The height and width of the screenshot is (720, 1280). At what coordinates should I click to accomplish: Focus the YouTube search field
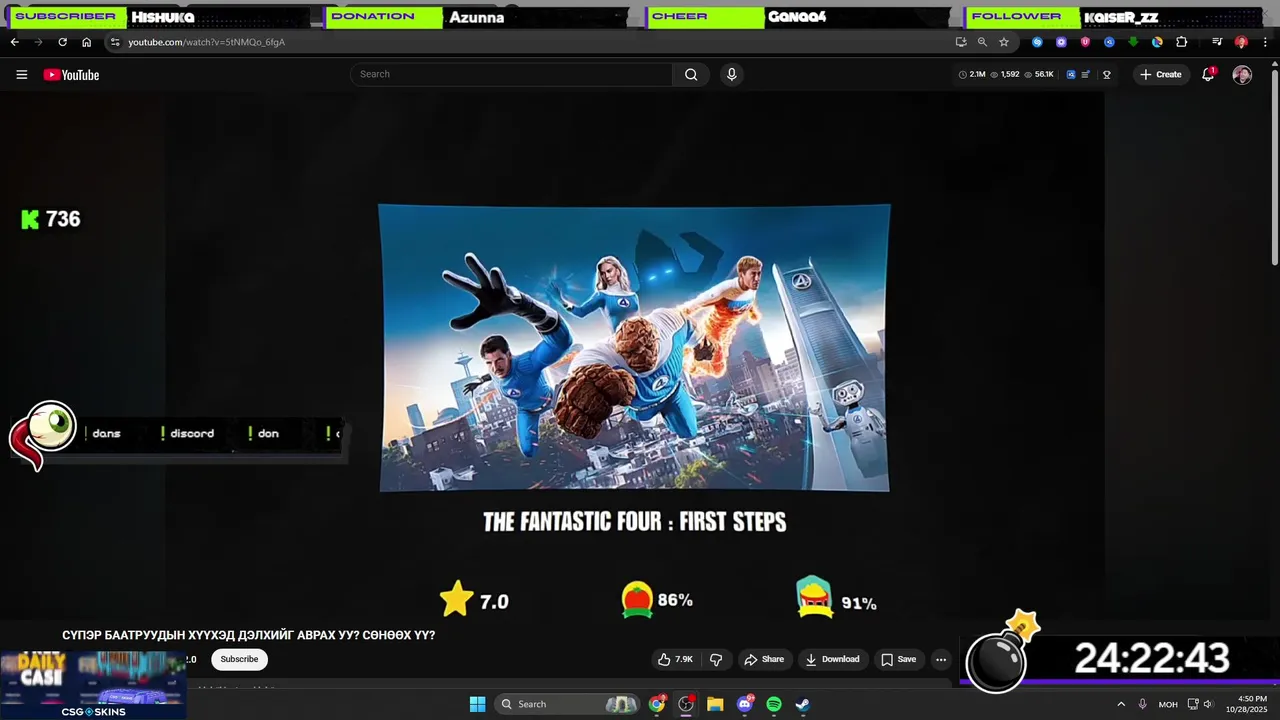click(x=513, y=74)
